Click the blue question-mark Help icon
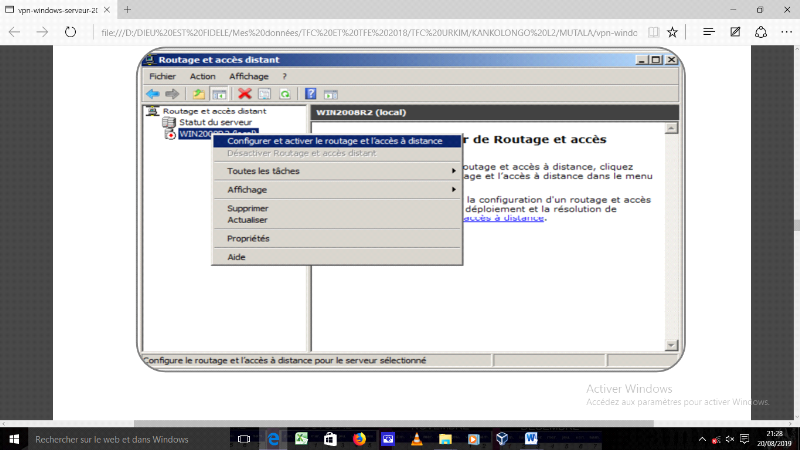Screen dimensions: 800x450 [311, 94]
